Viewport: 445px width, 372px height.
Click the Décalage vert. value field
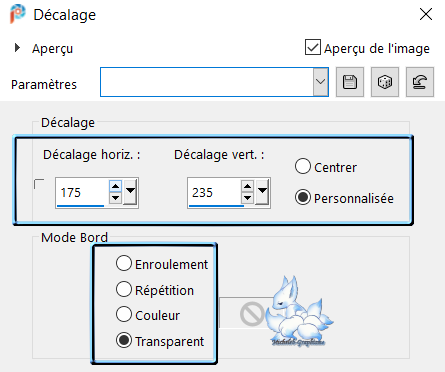pos(214,193)
